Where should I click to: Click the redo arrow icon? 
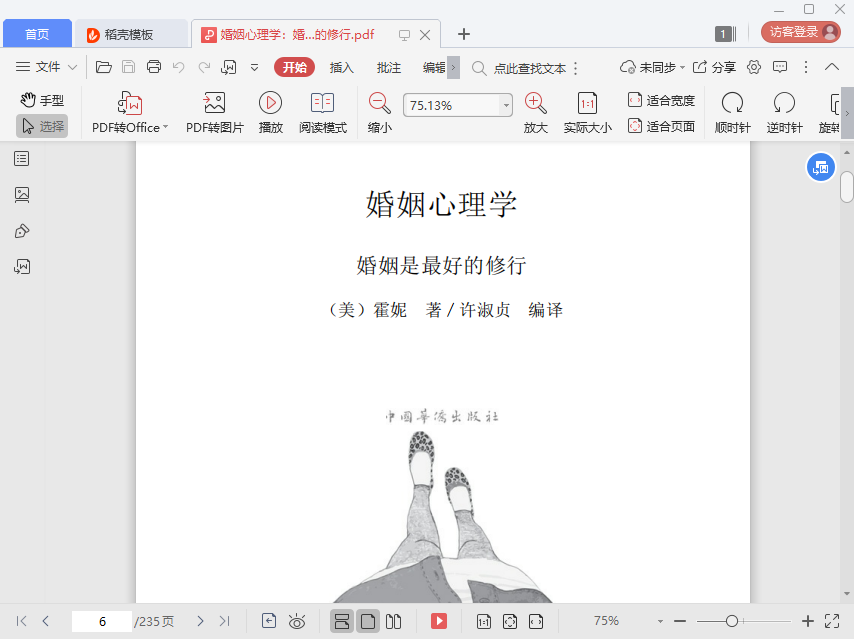point(204,67)
